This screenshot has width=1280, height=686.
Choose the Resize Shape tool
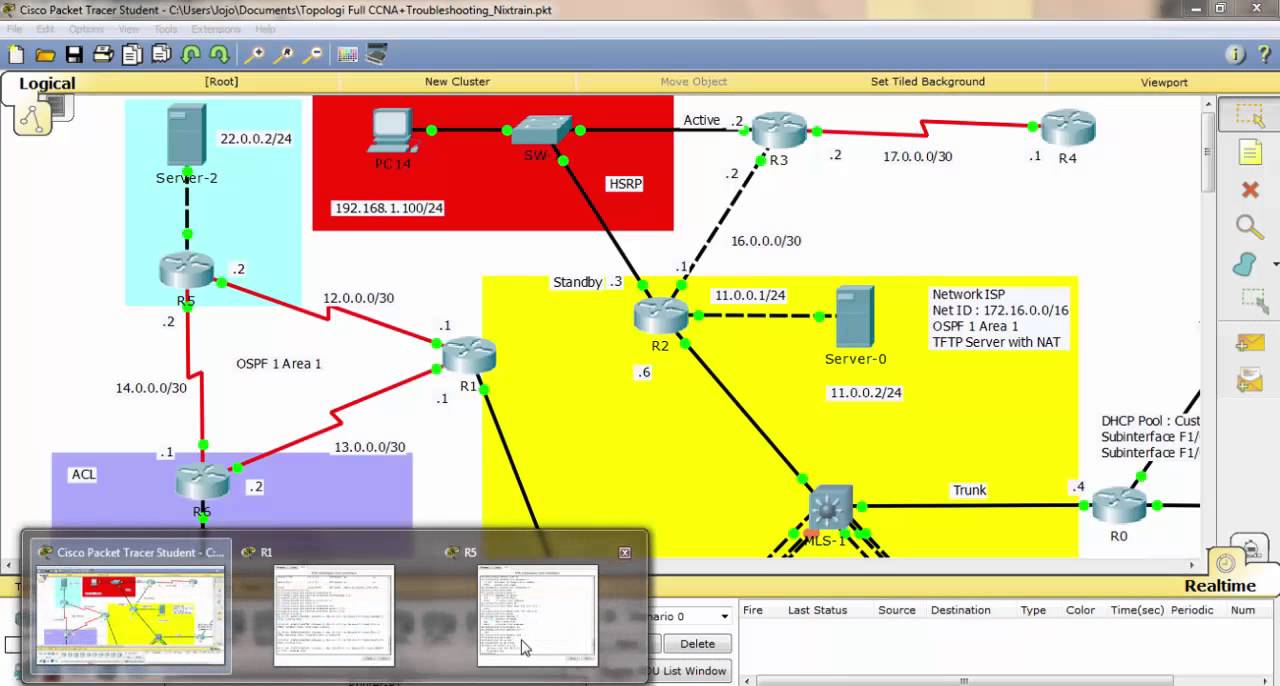pyautogui.click(x=1253, y=300)
